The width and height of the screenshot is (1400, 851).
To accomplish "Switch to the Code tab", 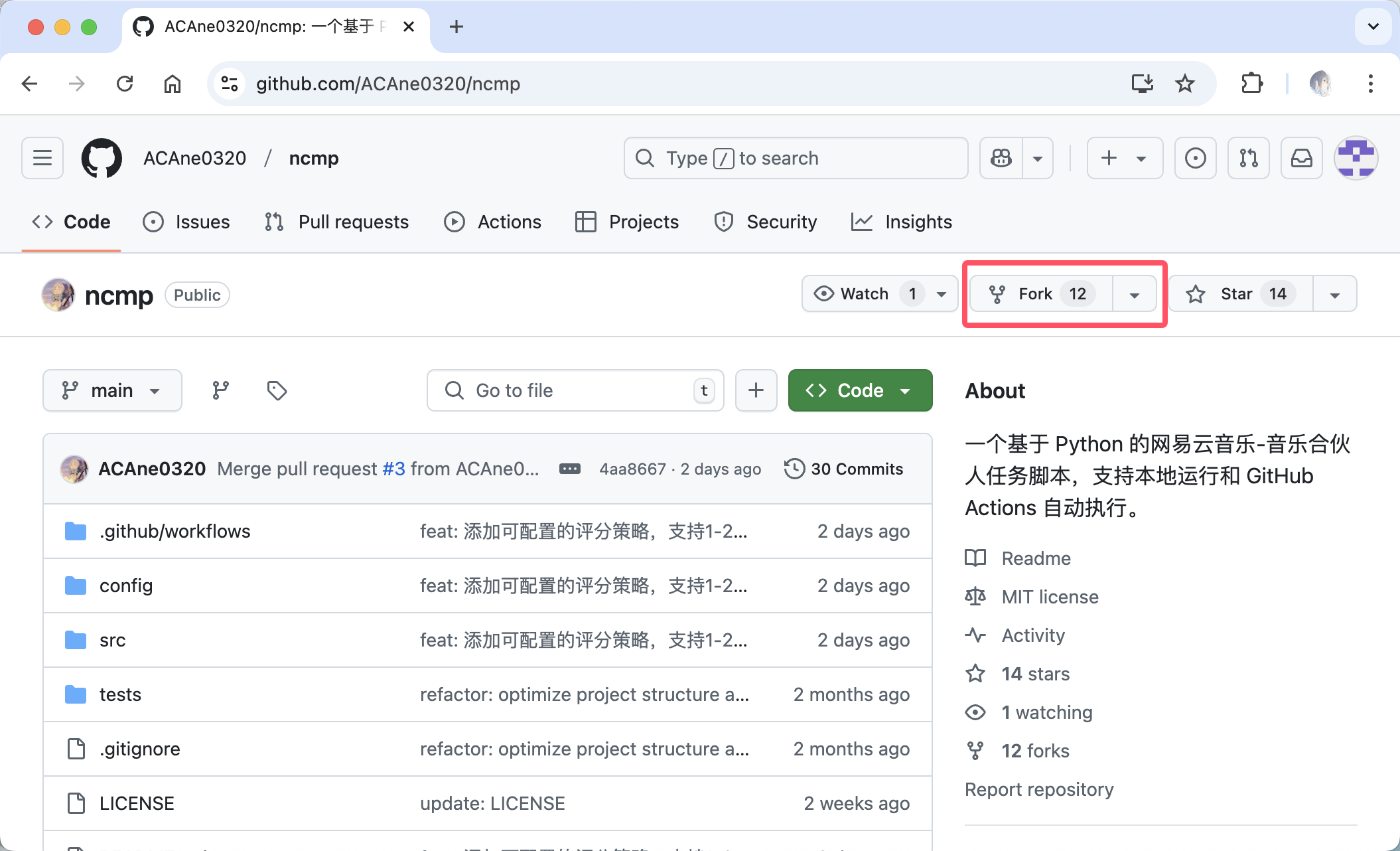I will [71, 222].
